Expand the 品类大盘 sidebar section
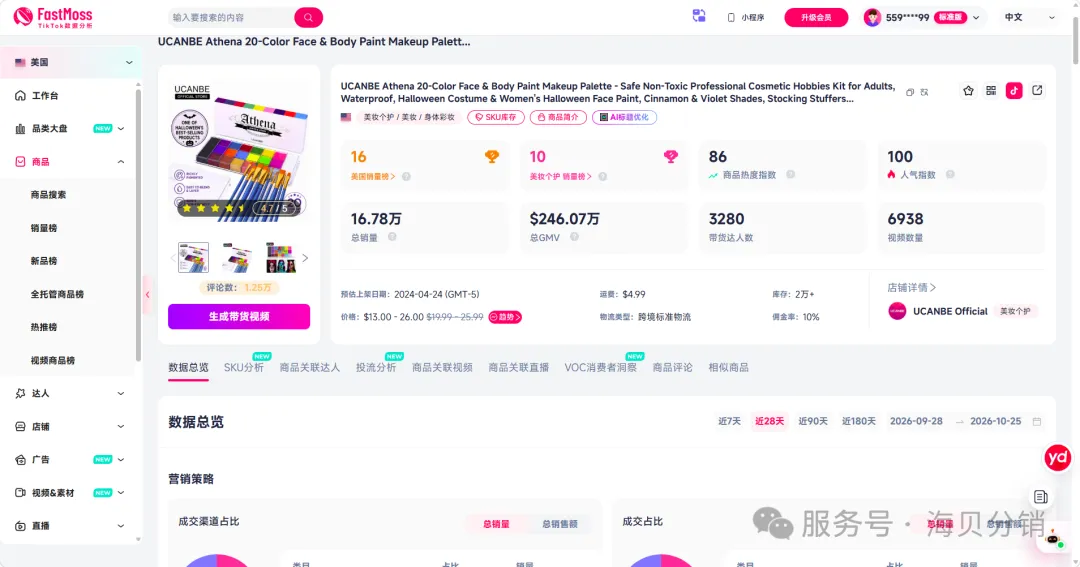This screenshot has height=567, width=1080. click(x=121, y=129)
